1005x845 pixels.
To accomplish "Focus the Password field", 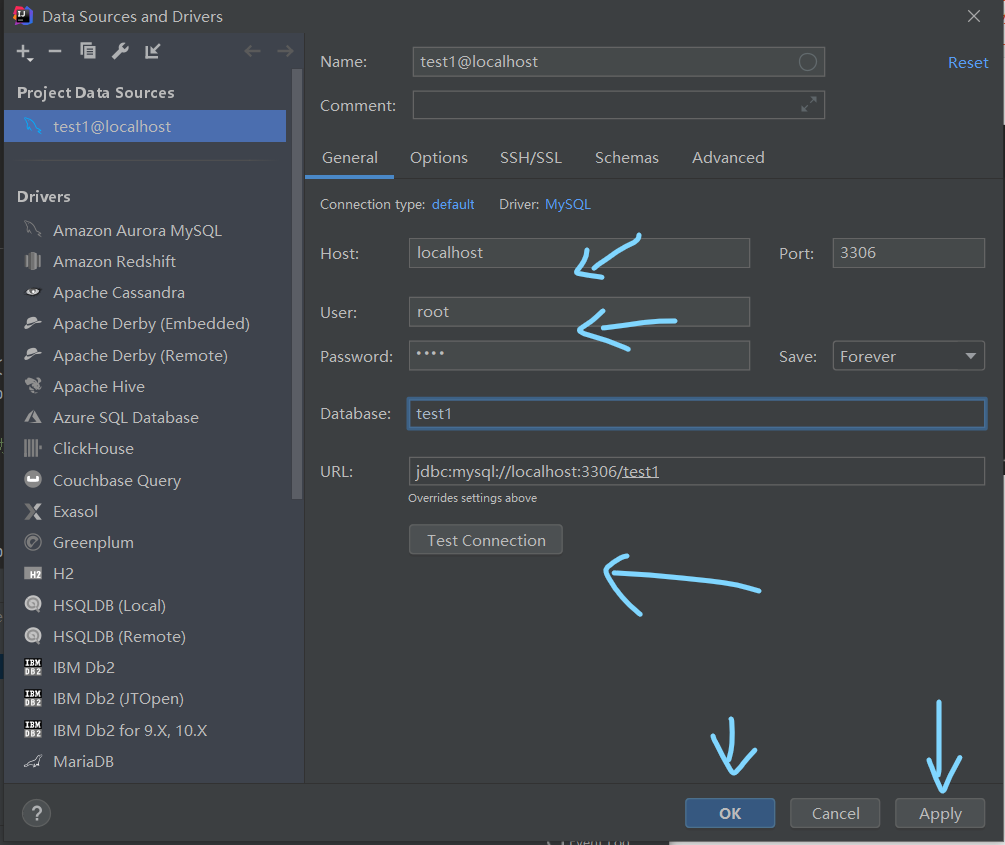I will (x=579, y=355).
